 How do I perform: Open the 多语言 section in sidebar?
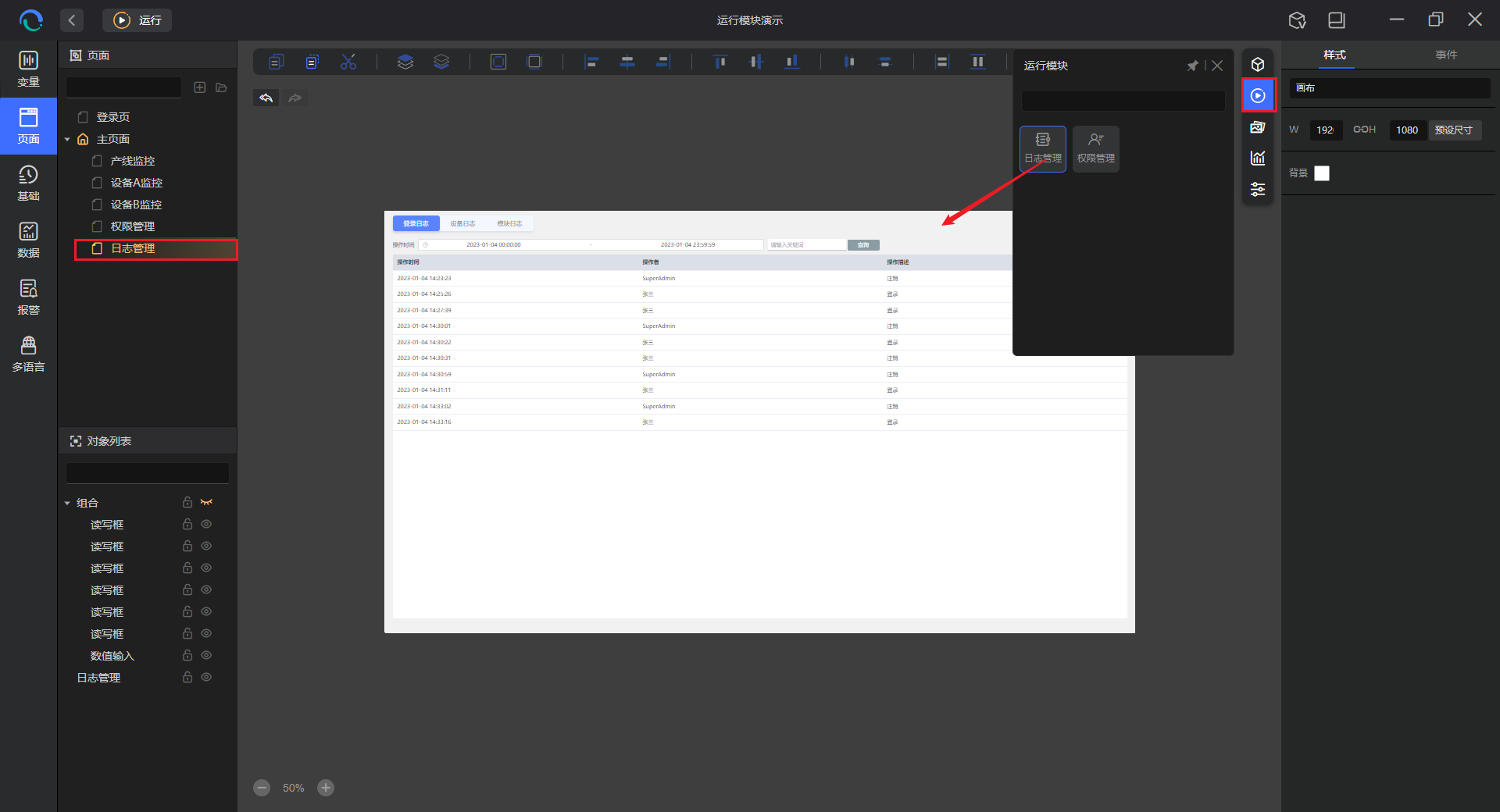click(29, 354)
